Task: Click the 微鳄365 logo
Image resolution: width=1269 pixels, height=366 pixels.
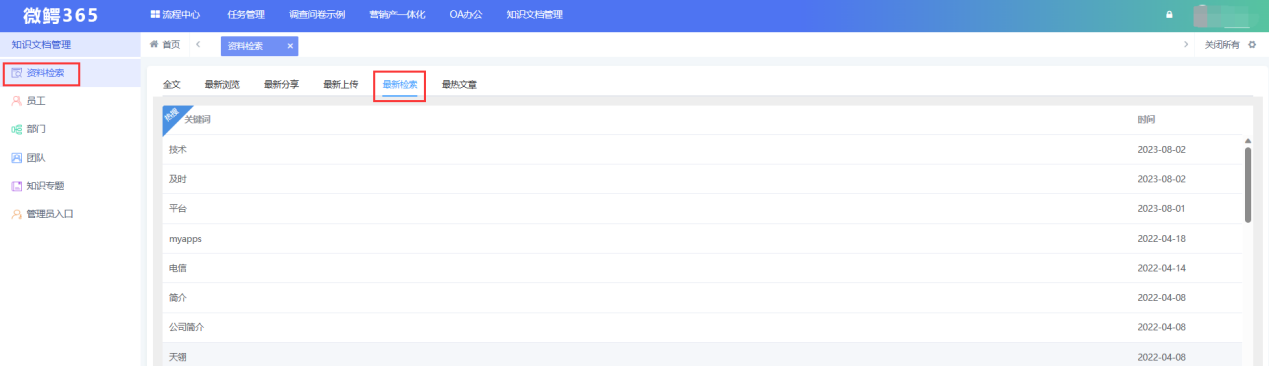Action: click(61, 15)
